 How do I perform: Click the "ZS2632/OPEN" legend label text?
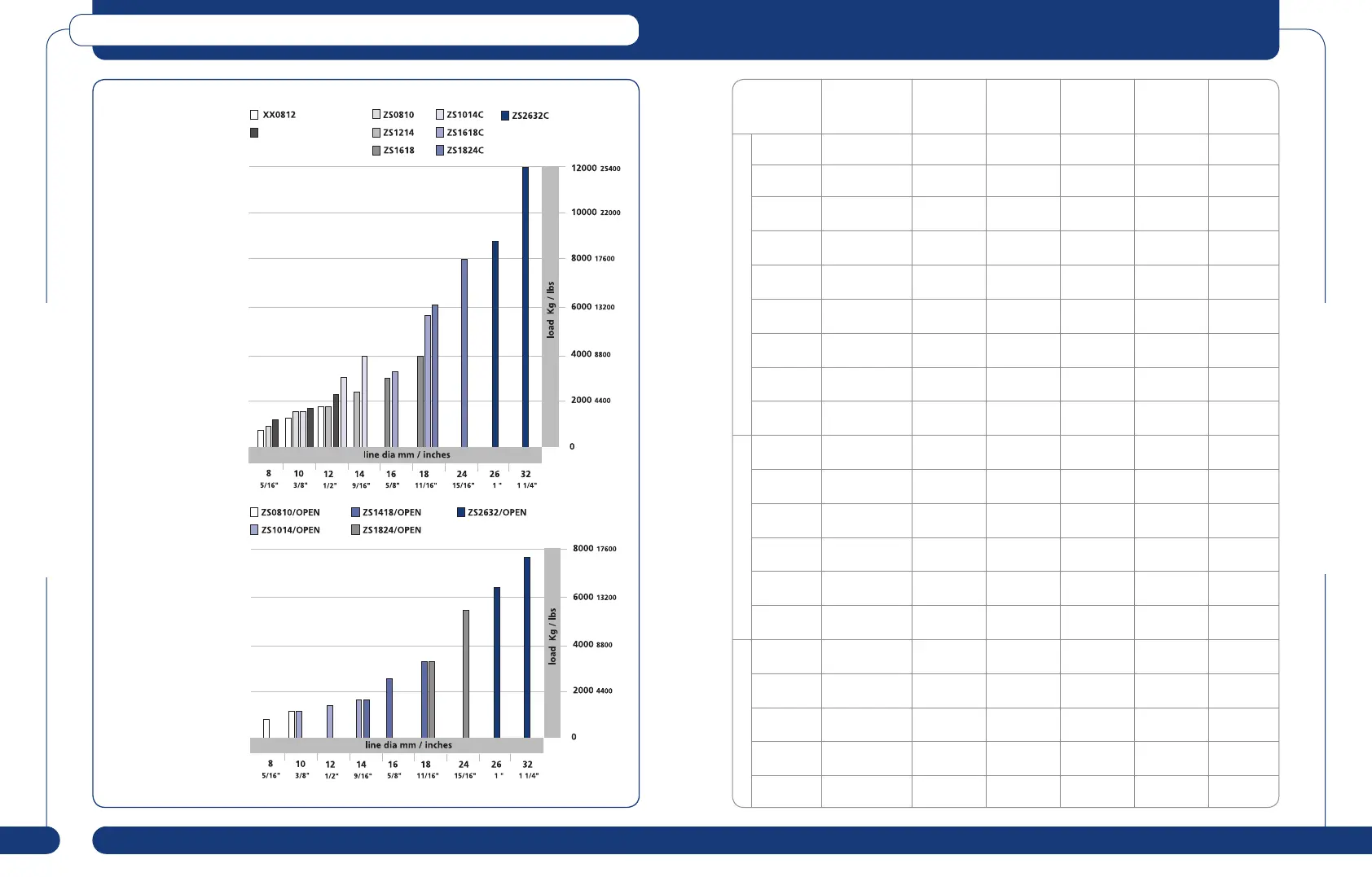coord(497,512)
